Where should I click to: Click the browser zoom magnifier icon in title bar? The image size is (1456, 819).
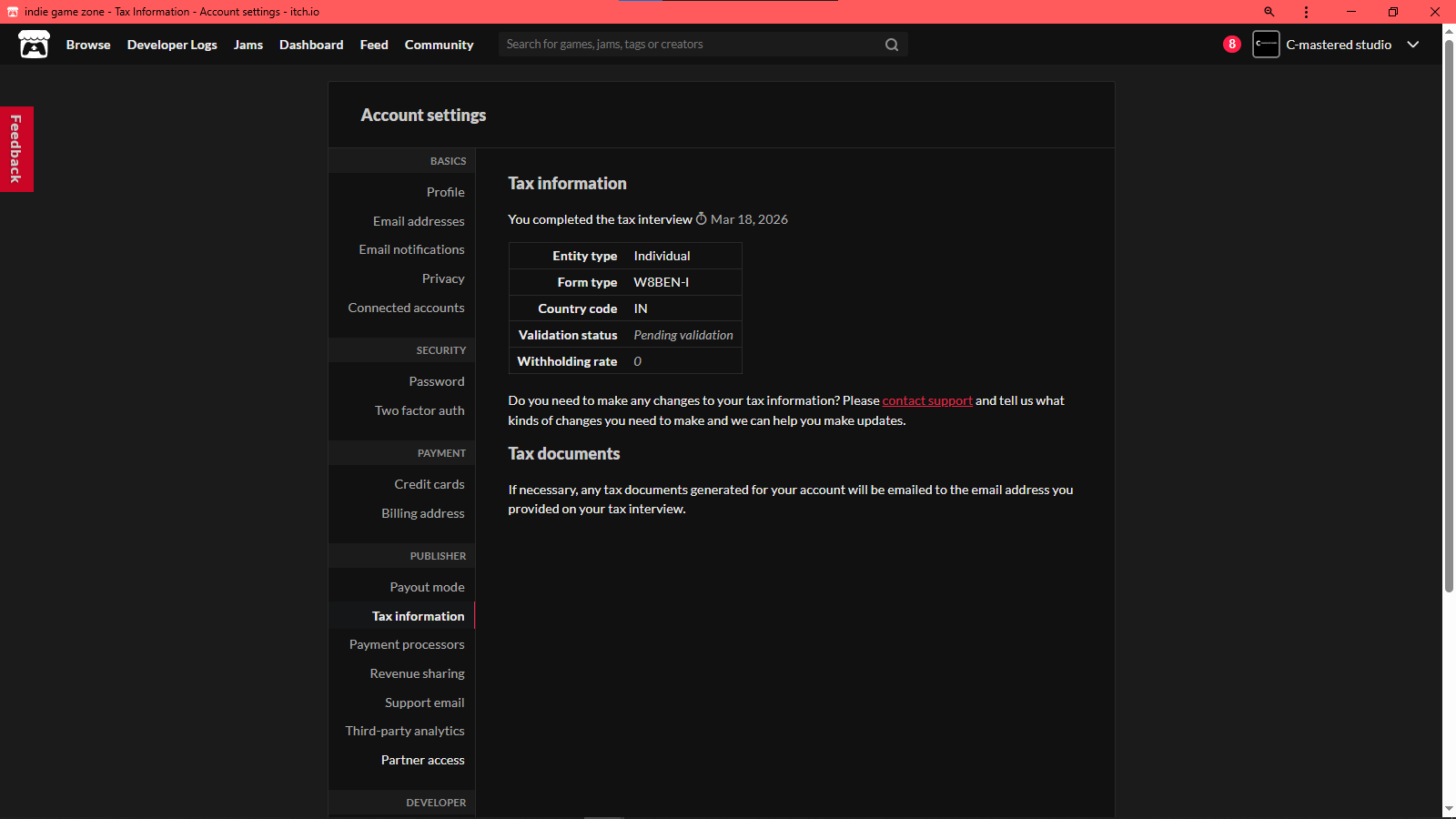[1269, 12]
